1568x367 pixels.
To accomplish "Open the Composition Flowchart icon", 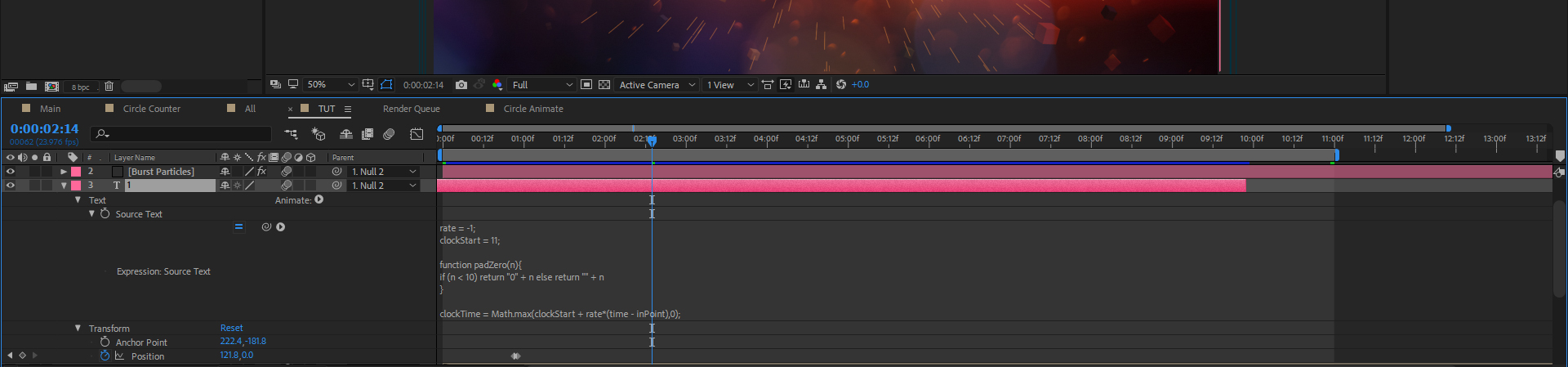I will pyautogui.click(x=821, y=84).
